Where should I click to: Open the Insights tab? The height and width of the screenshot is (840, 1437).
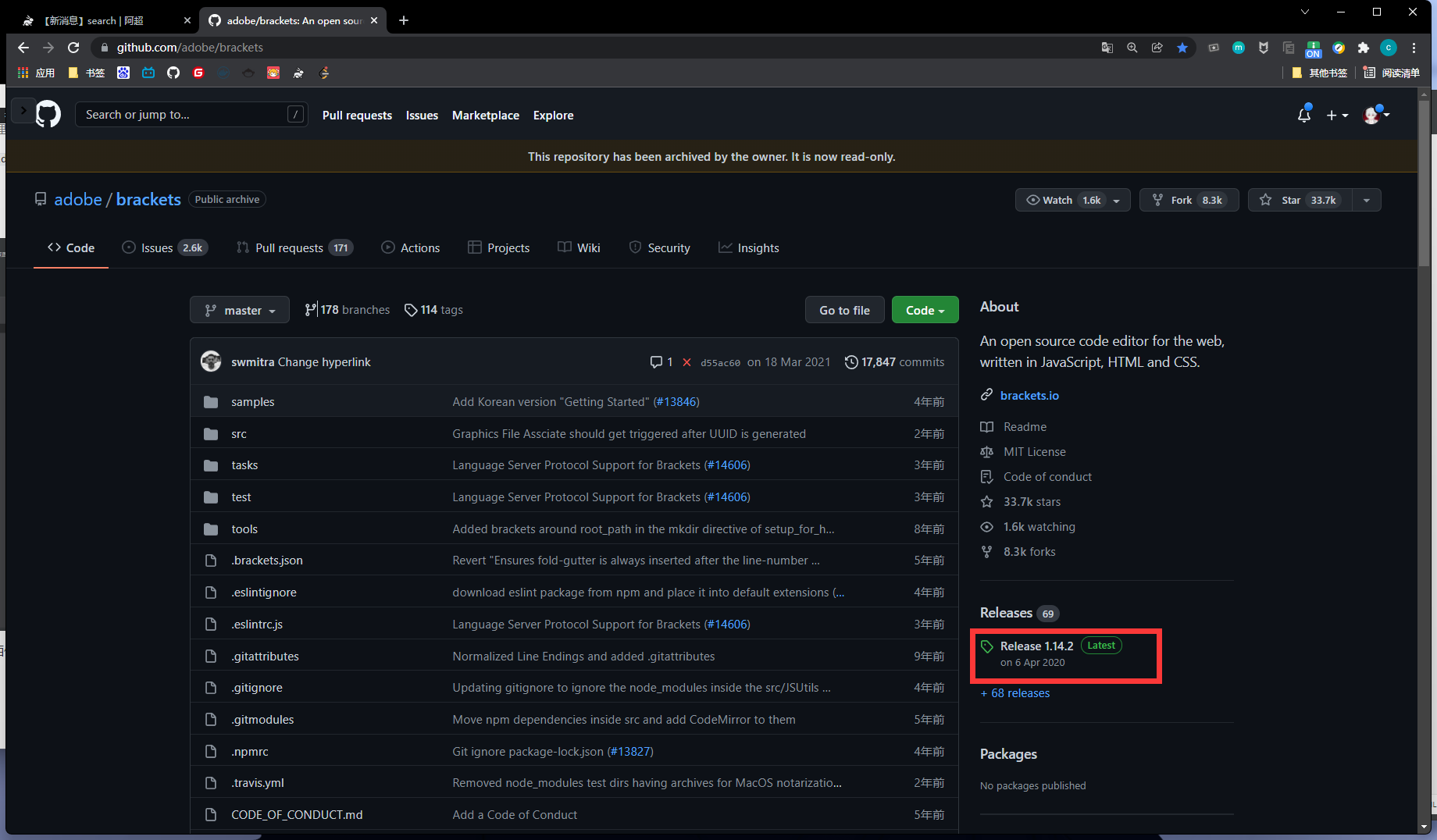click(x=749, y=247)
